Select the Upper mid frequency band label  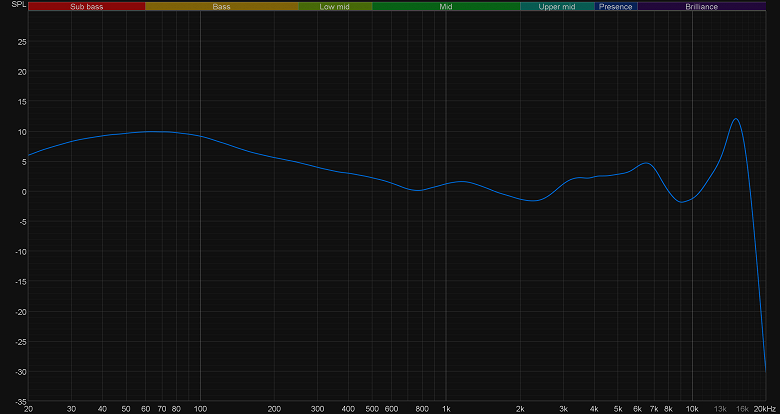557,7
